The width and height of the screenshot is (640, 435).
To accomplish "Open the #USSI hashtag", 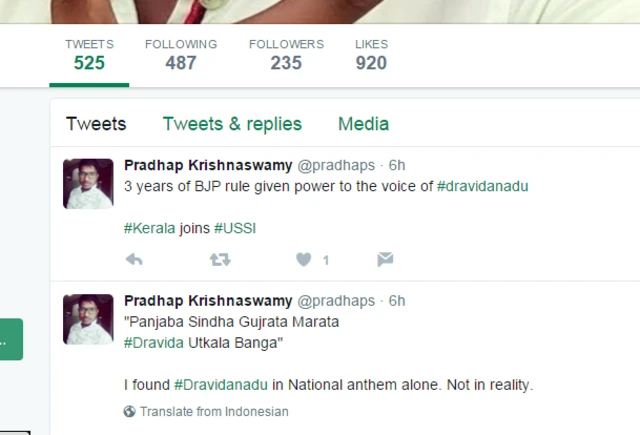I will click(x=235, y=228).
